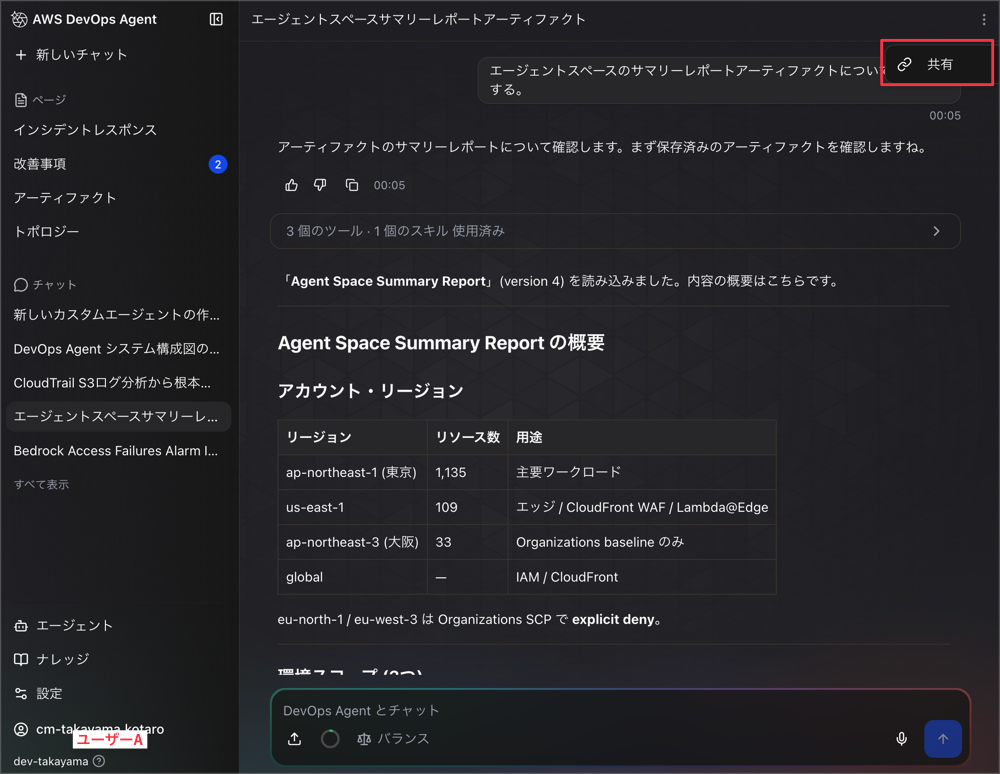Click the ap-northeast-1 (東京) table cell
The image size is (1000, 774).
click(352, 472)
